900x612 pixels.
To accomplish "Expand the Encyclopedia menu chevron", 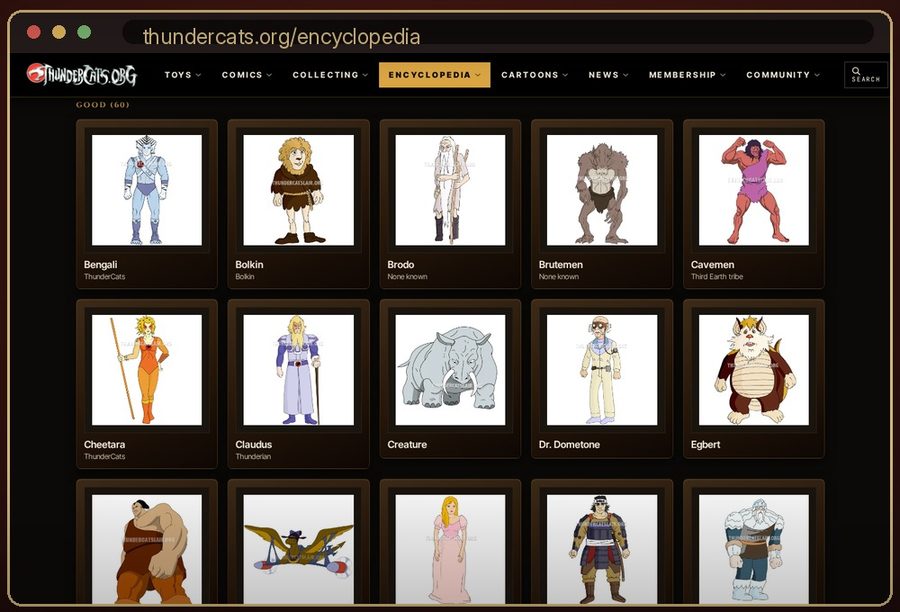I will pos(478,75).
